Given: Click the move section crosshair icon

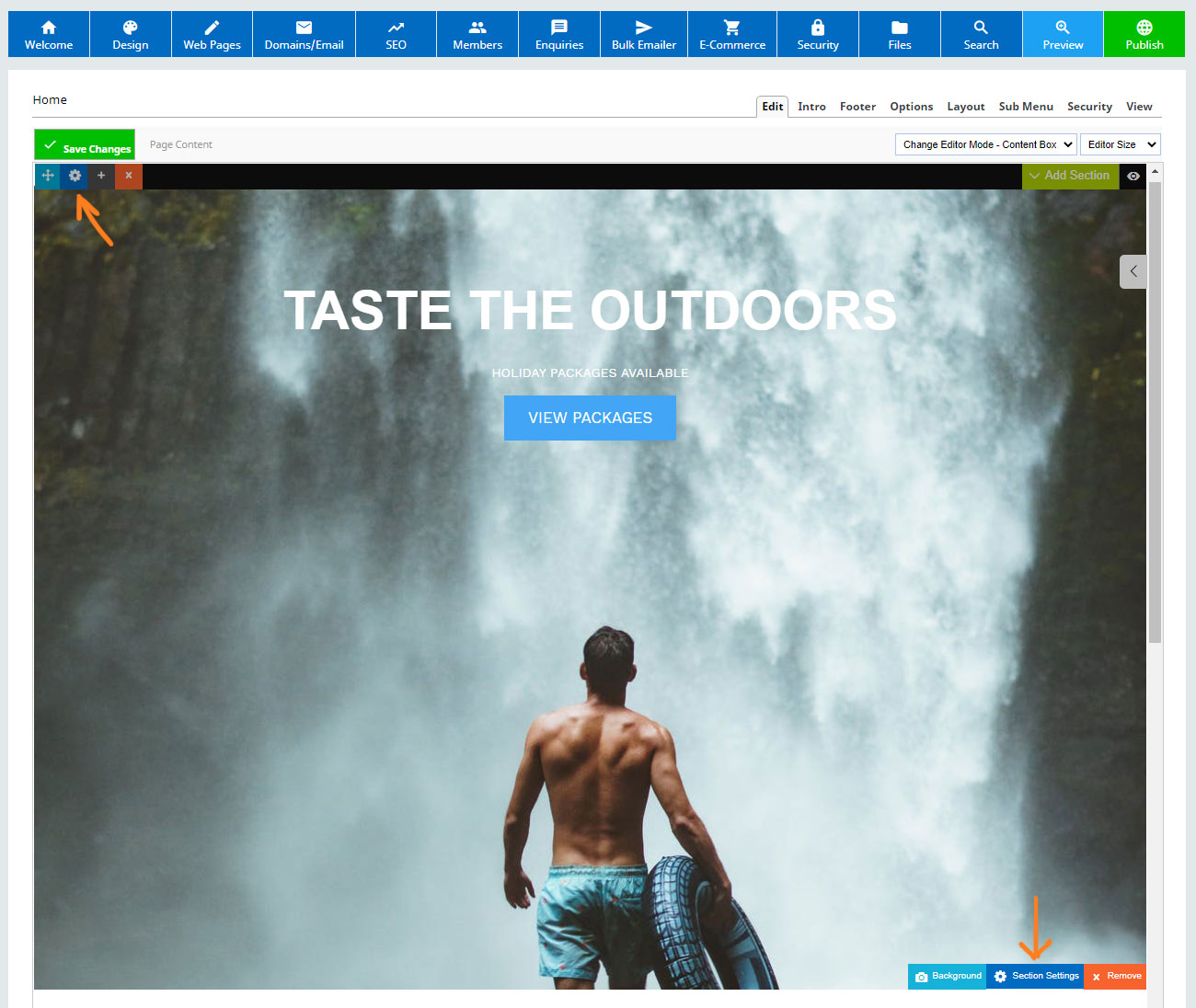Looking at the screenshot, I should click(48, 176).
